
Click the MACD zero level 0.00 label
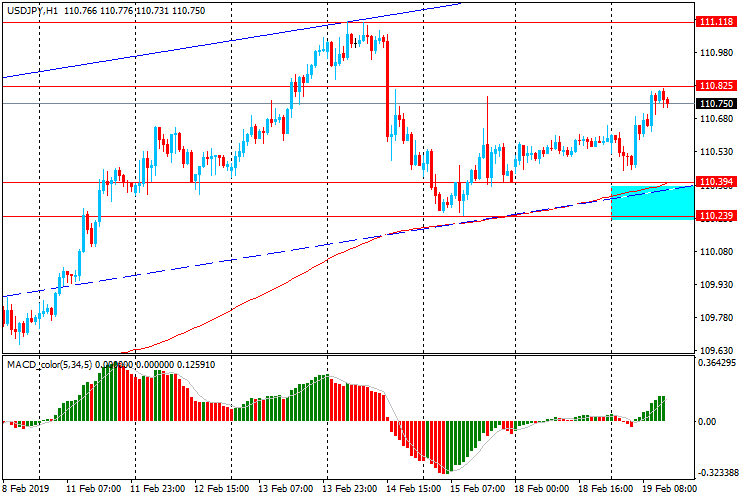[x=707, y=421]
